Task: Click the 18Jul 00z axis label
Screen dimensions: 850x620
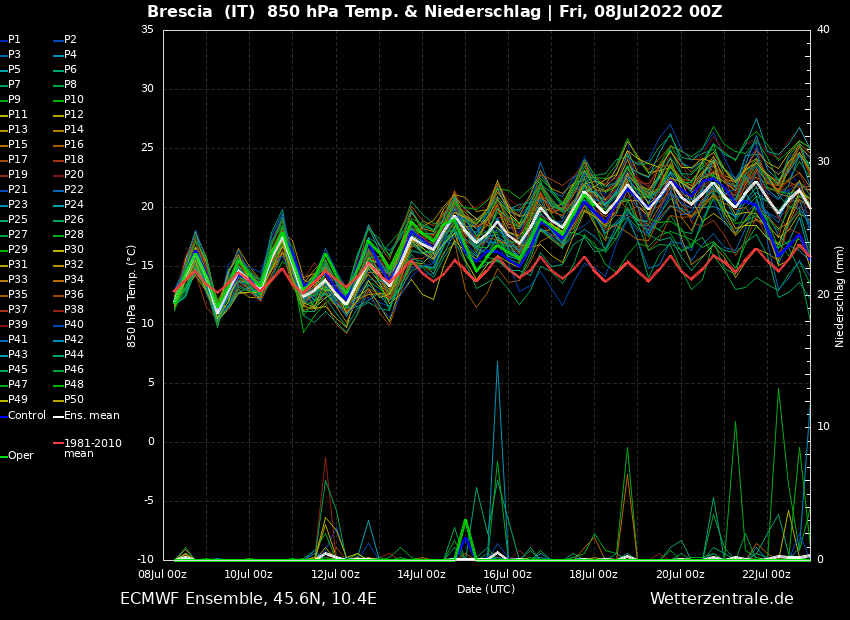Action: coord(594,574)
